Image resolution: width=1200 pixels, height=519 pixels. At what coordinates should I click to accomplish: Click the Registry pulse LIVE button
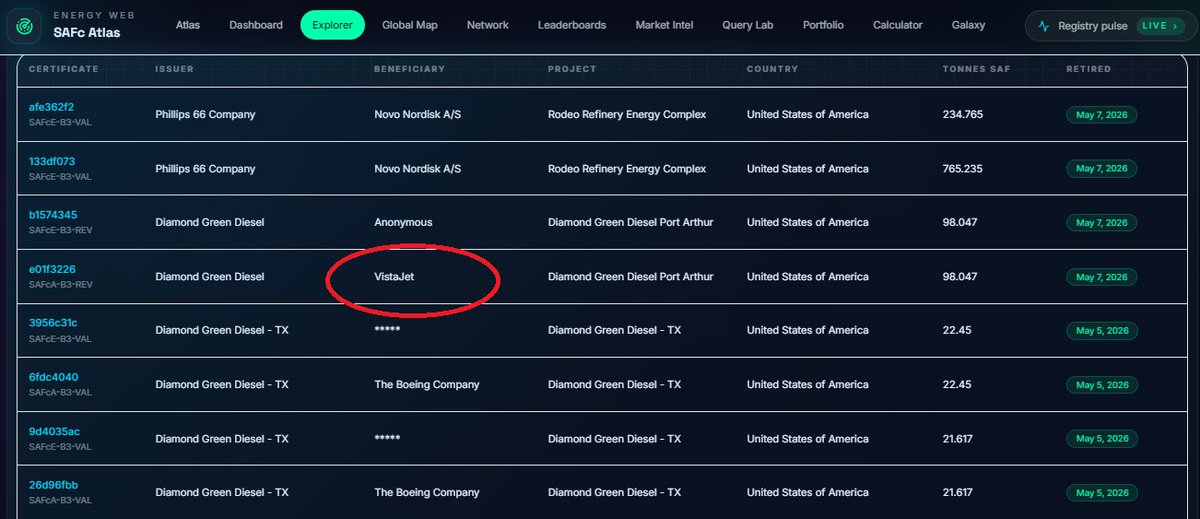(x=1109, y=26)
